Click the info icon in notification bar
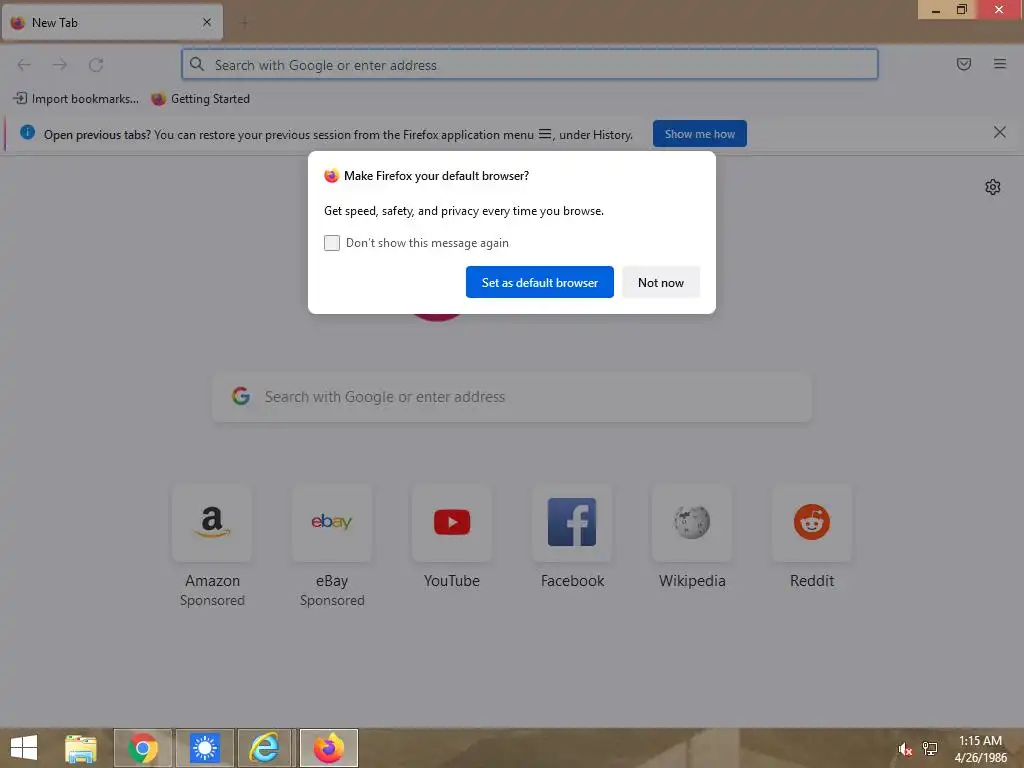 [27, 133]
